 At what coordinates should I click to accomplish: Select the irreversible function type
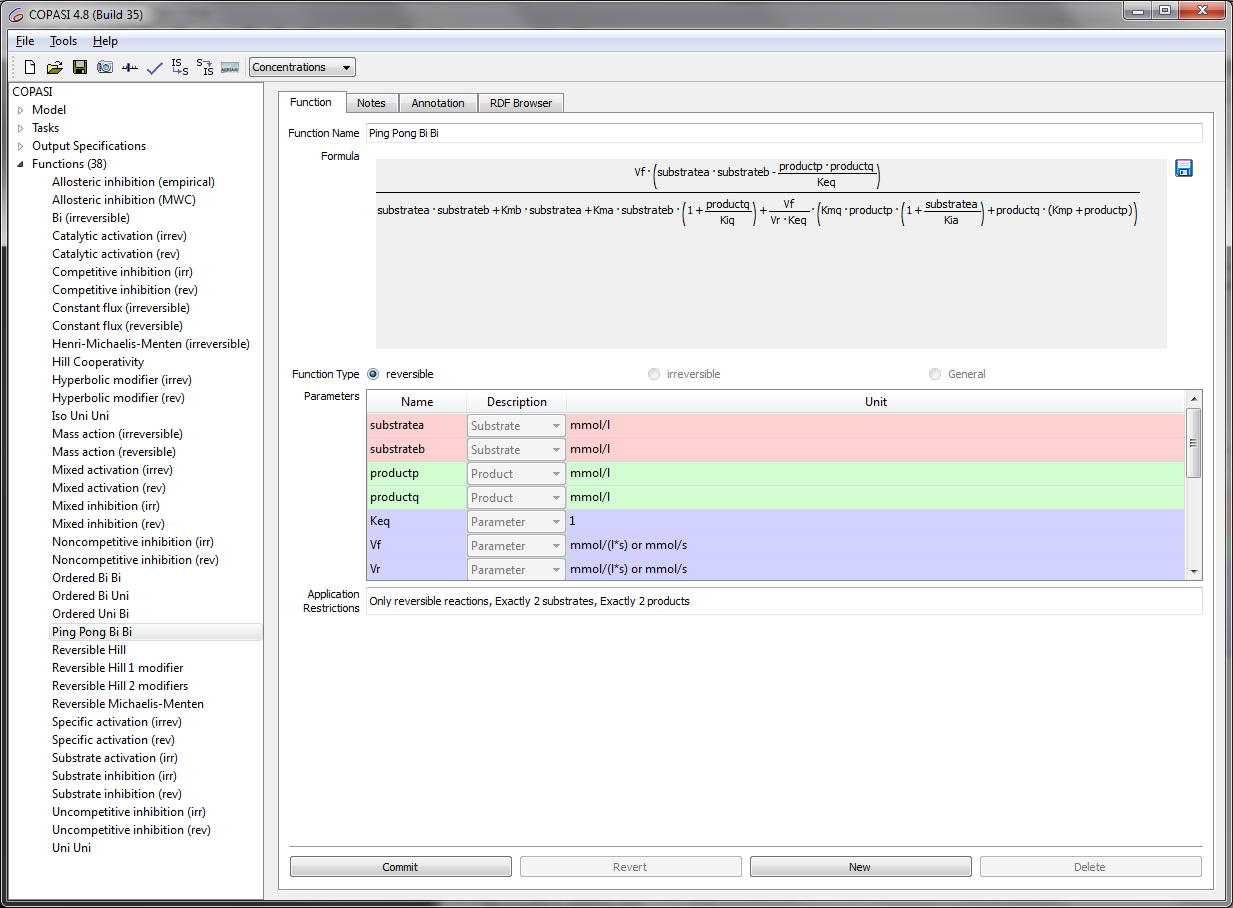(x=654, y=374)
